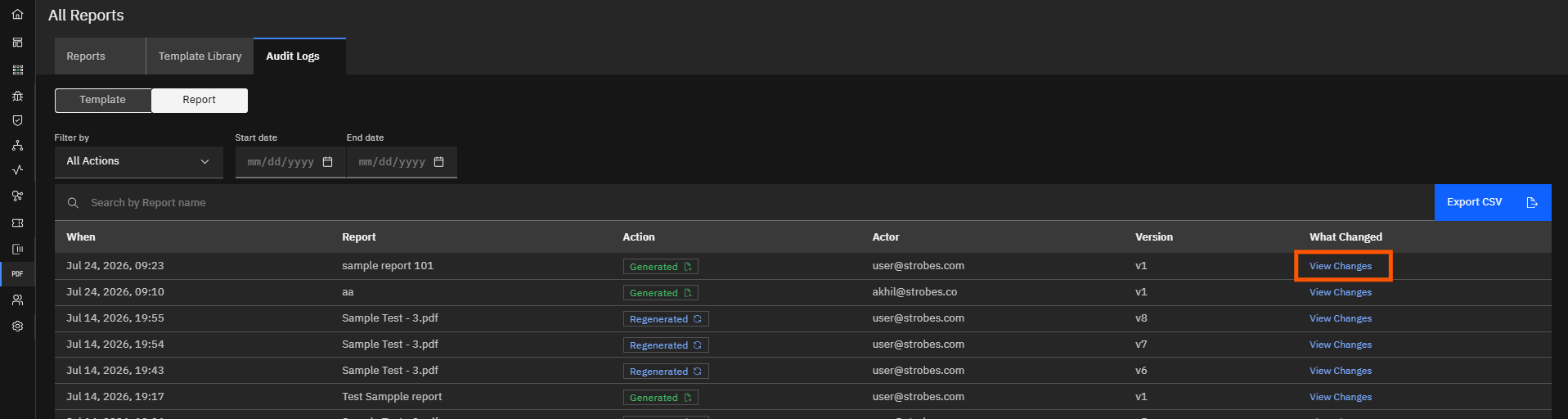
Task: Switch to the Template toggle
Action: 103,100
